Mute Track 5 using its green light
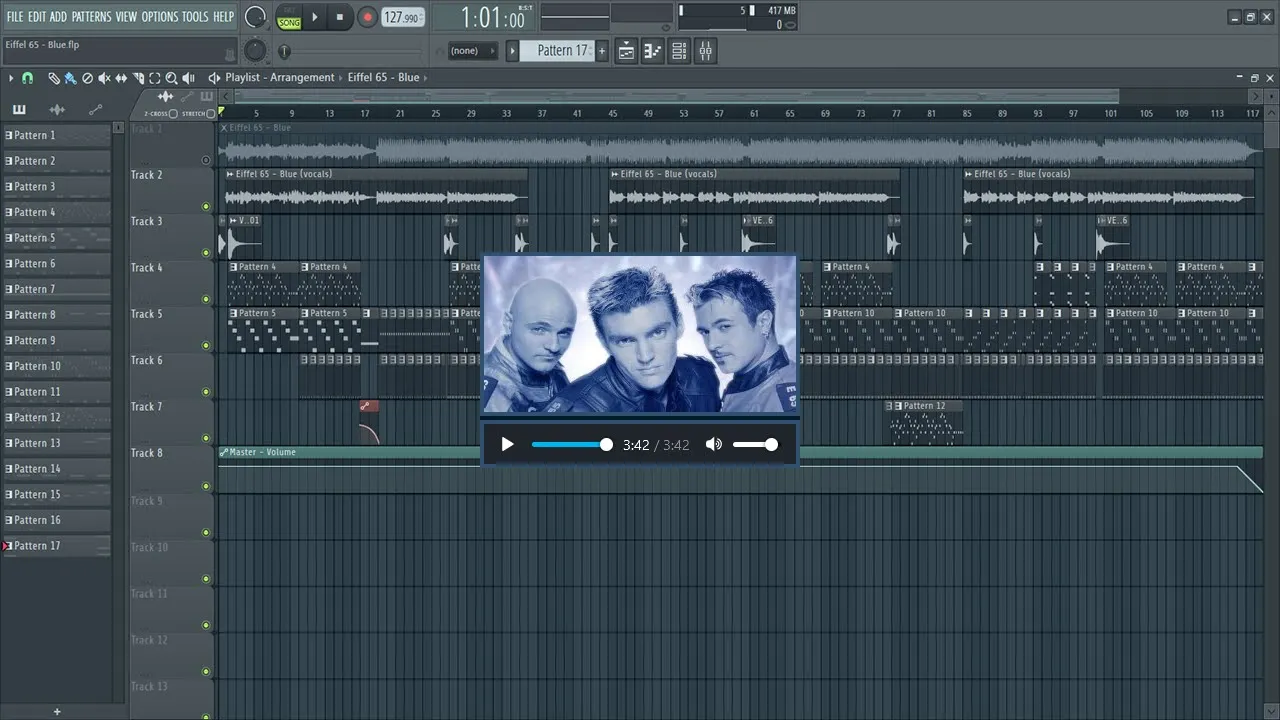 (x=206, y=346)
